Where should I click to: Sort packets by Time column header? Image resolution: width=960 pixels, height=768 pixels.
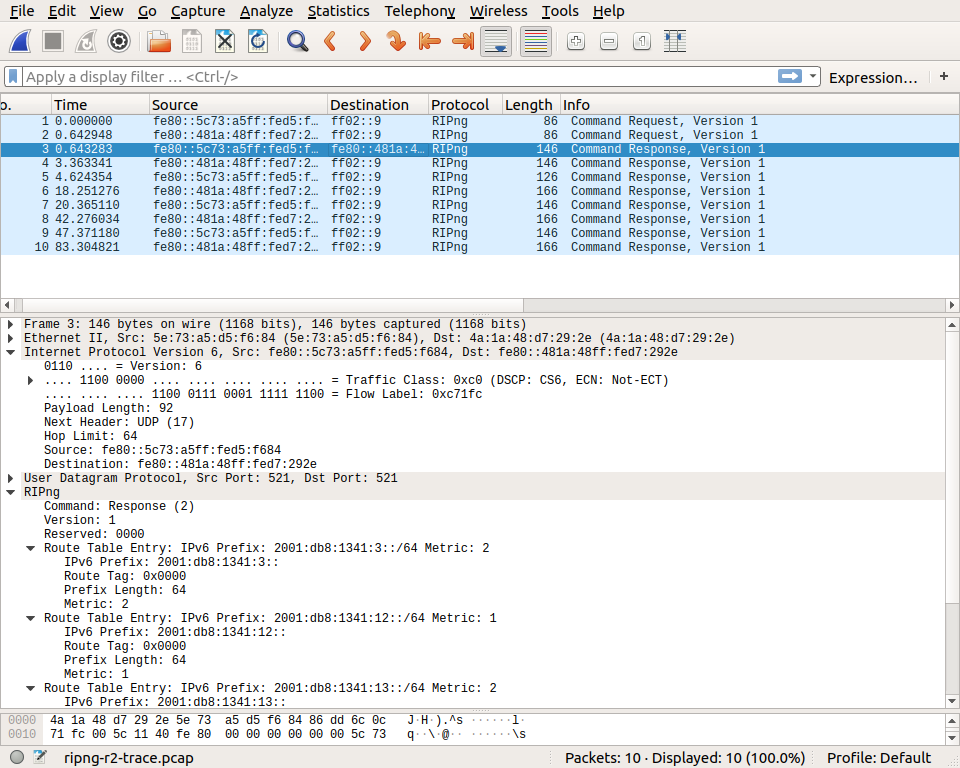[x=100, y=105]
